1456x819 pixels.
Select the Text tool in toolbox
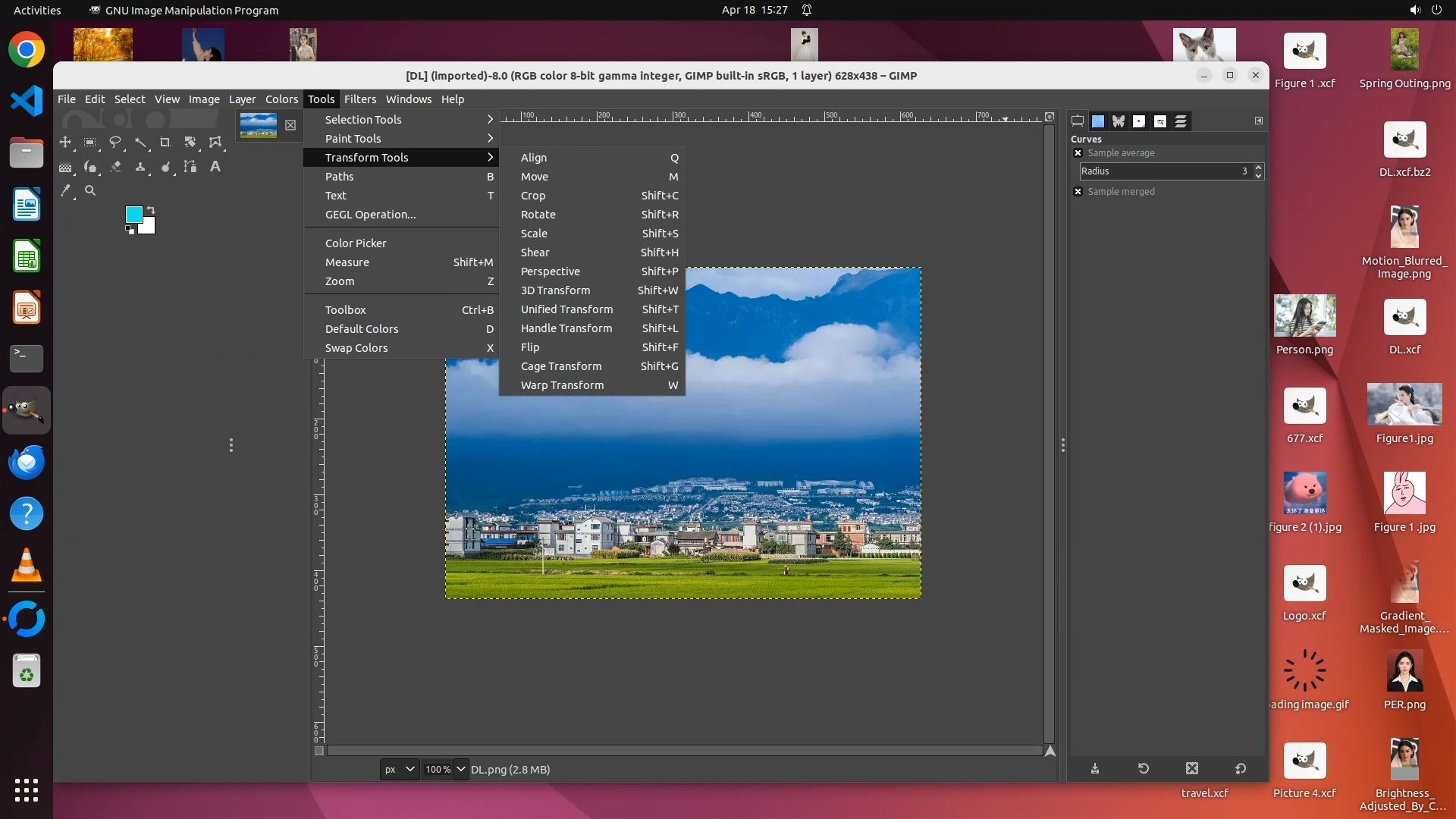[x=215, y=167]
